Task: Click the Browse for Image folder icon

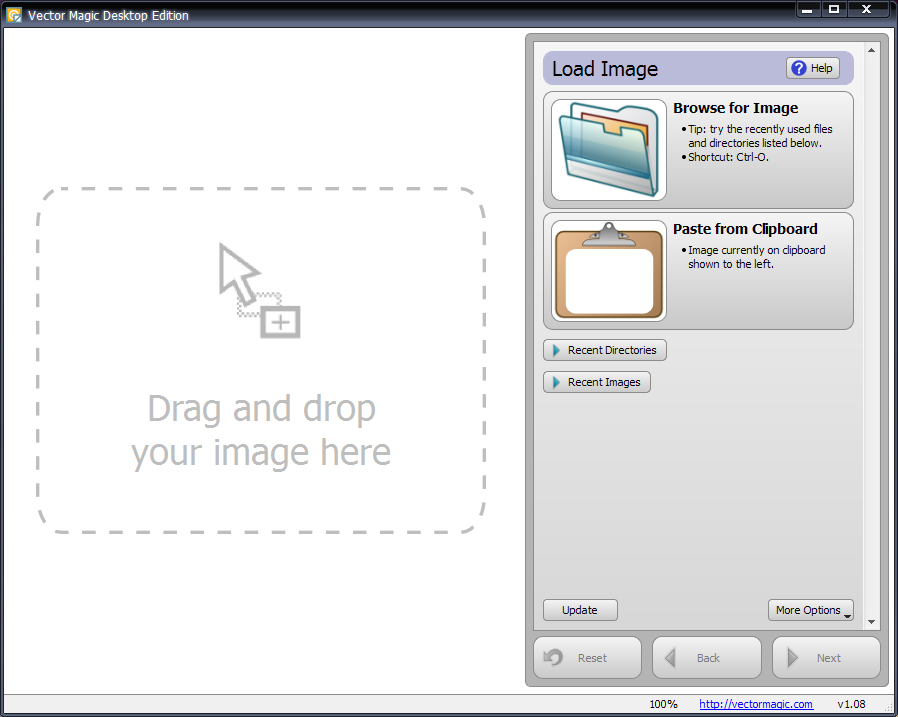Action: click(x=609, y=150)
